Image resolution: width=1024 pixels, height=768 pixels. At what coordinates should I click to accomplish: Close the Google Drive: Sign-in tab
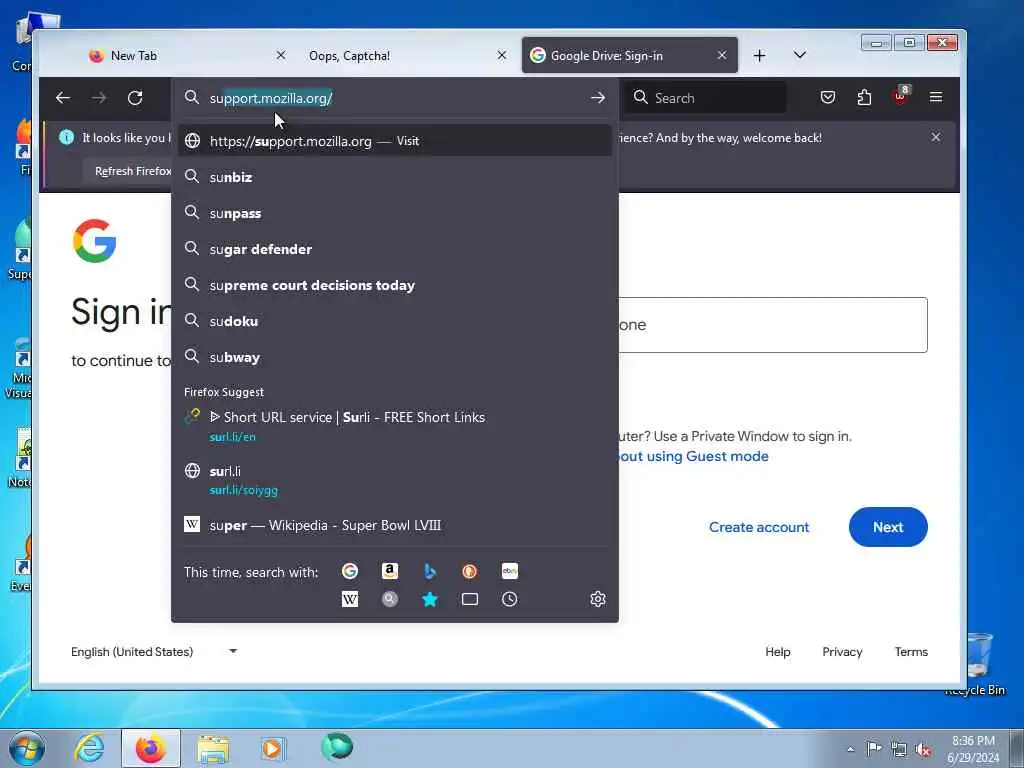pyautogui.click(x=722, y=56)
